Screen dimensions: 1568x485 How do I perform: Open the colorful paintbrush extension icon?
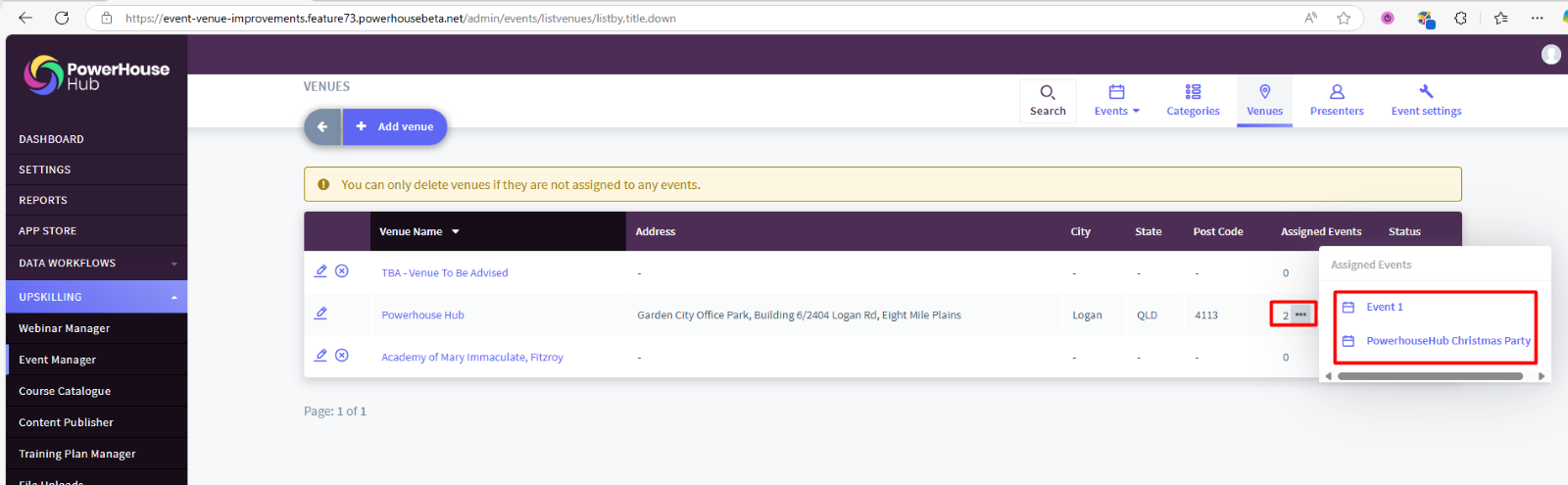point(1426,18)
